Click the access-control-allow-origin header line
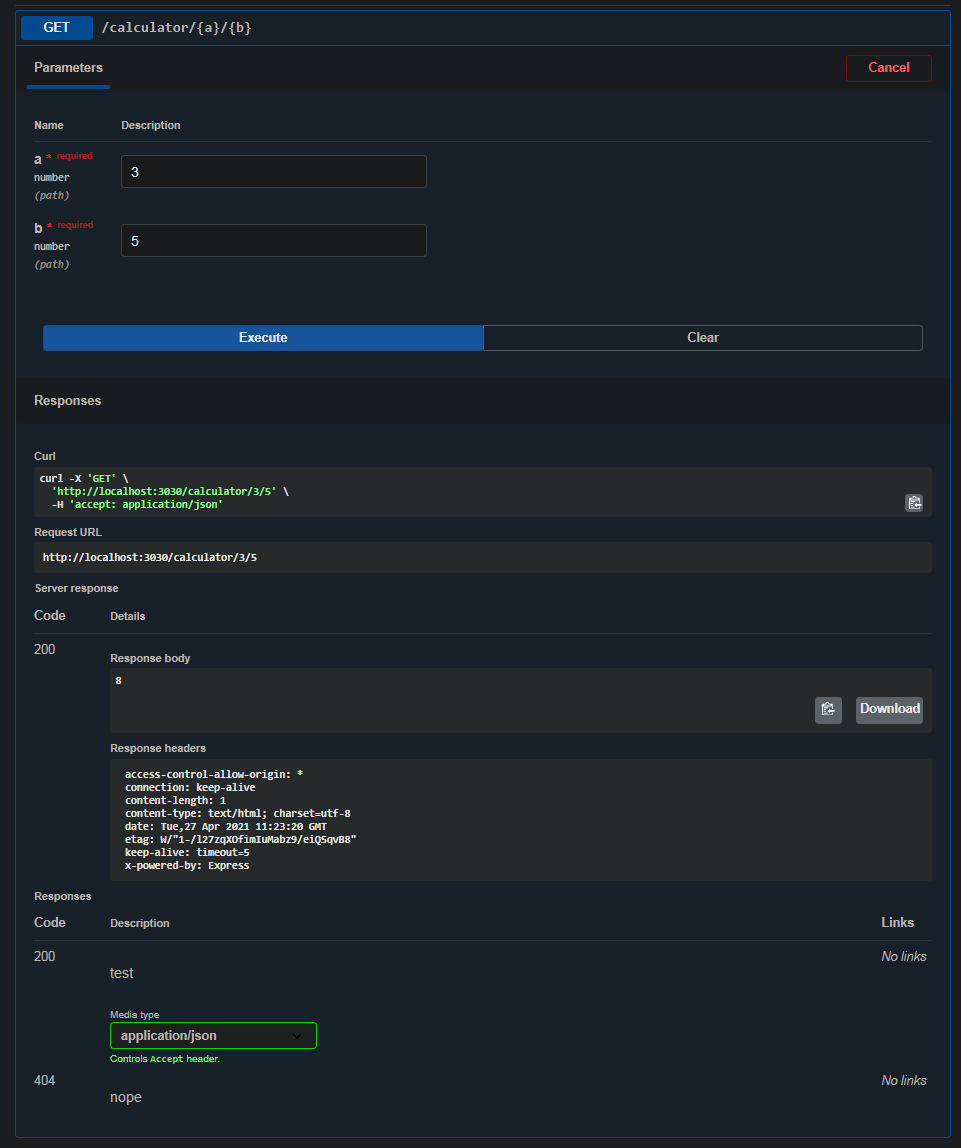Viewport: 961px width, 1148px height. pyautogui.click(x=214, y=775)
